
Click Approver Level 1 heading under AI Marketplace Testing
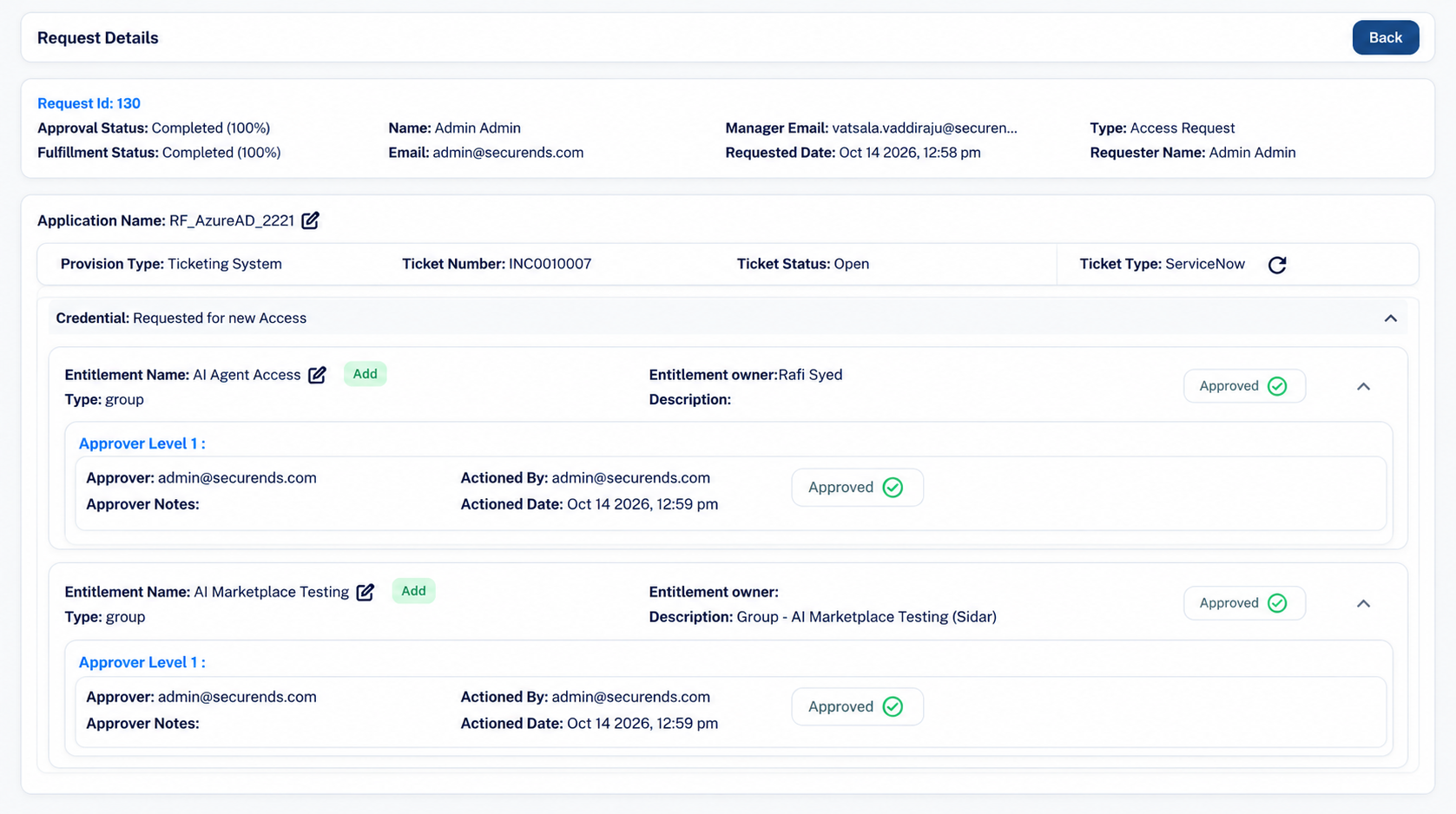pos(142,662)
